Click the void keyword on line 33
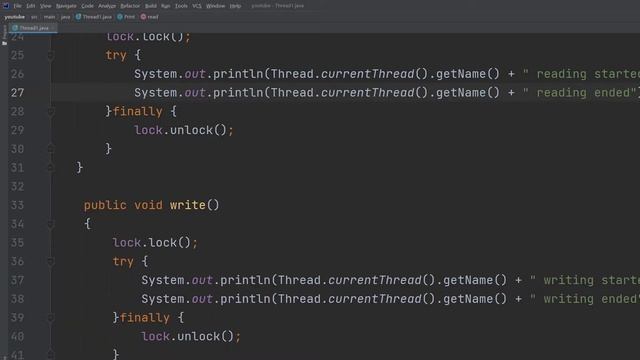 click(148, 205)
